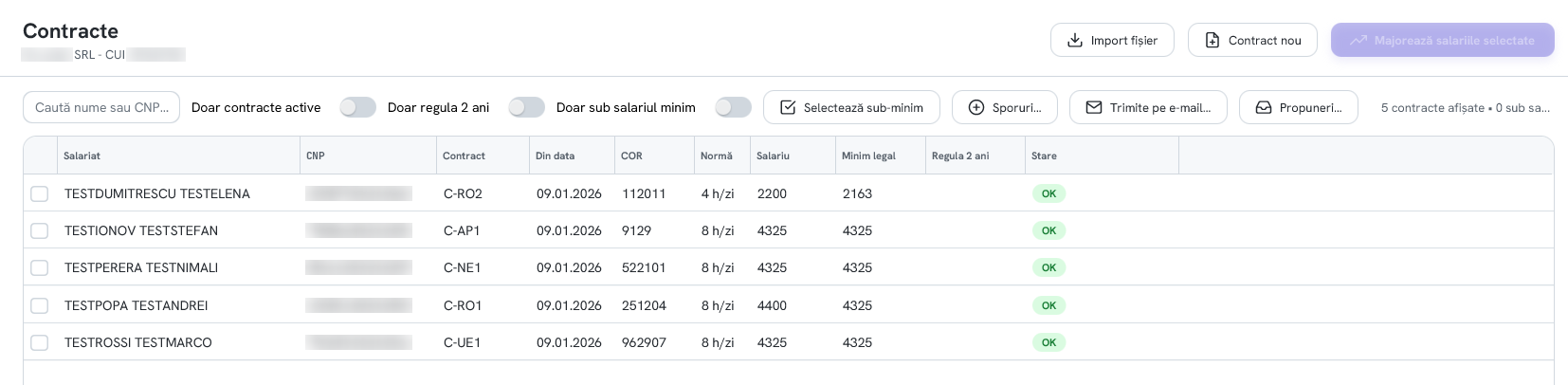Click contract code C-UE1

pyautogui.click(x=463, y=342)
